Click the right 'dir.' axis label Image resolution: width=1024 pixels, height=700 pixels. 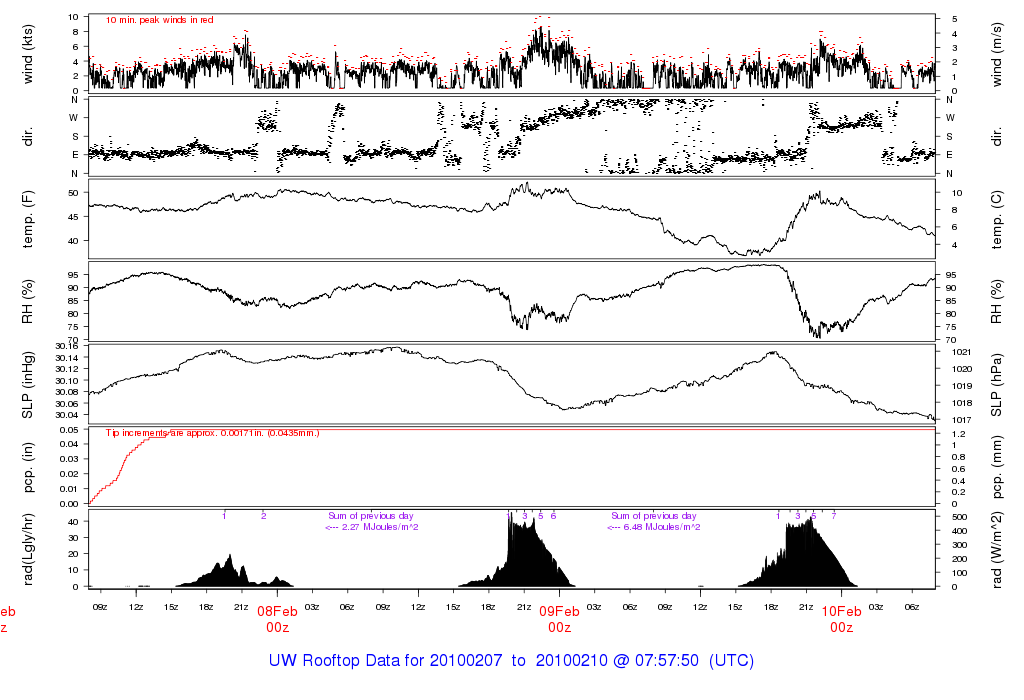click(996, 137)
